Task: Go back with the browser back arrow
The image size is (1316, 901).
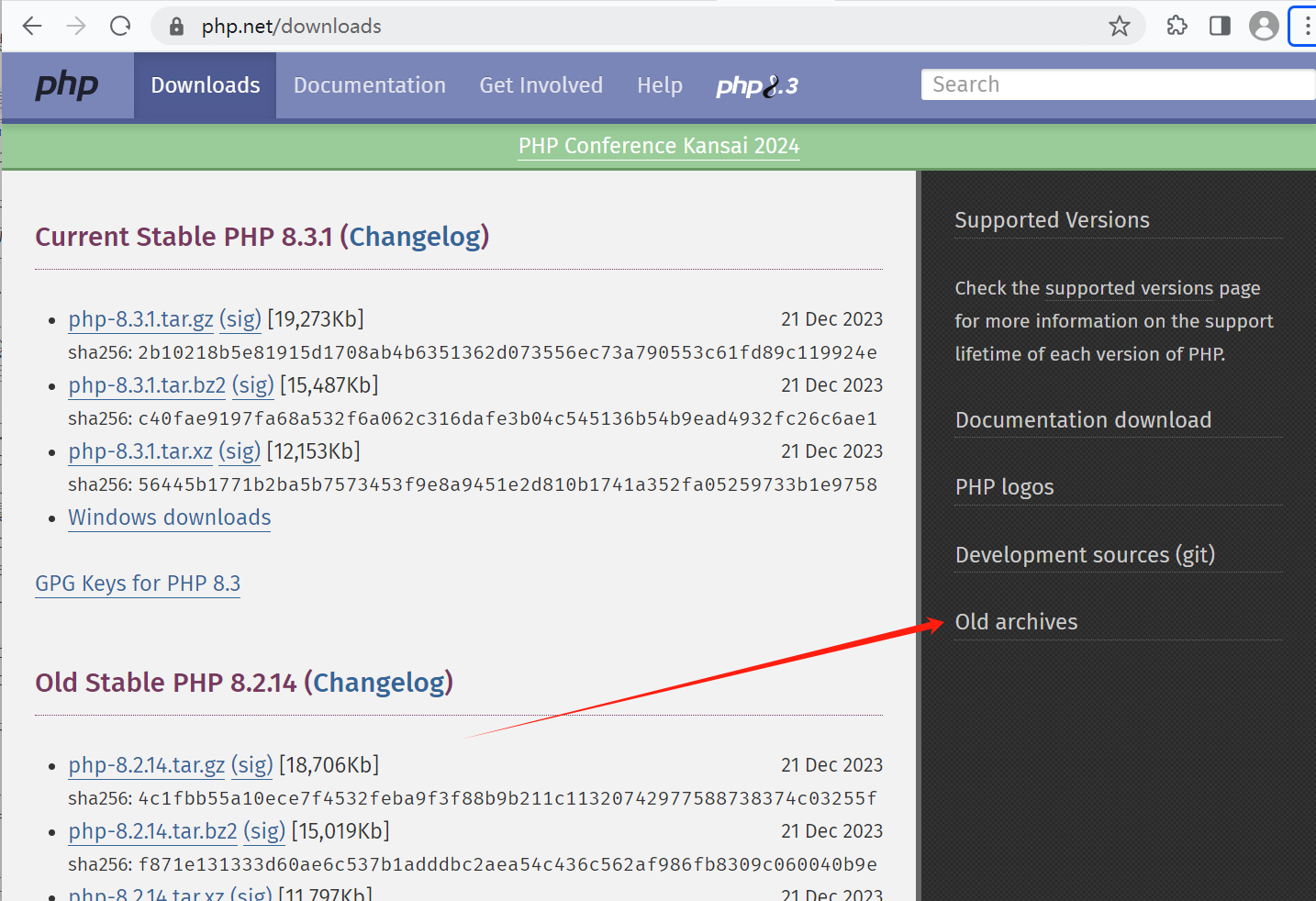Action: 32,26
